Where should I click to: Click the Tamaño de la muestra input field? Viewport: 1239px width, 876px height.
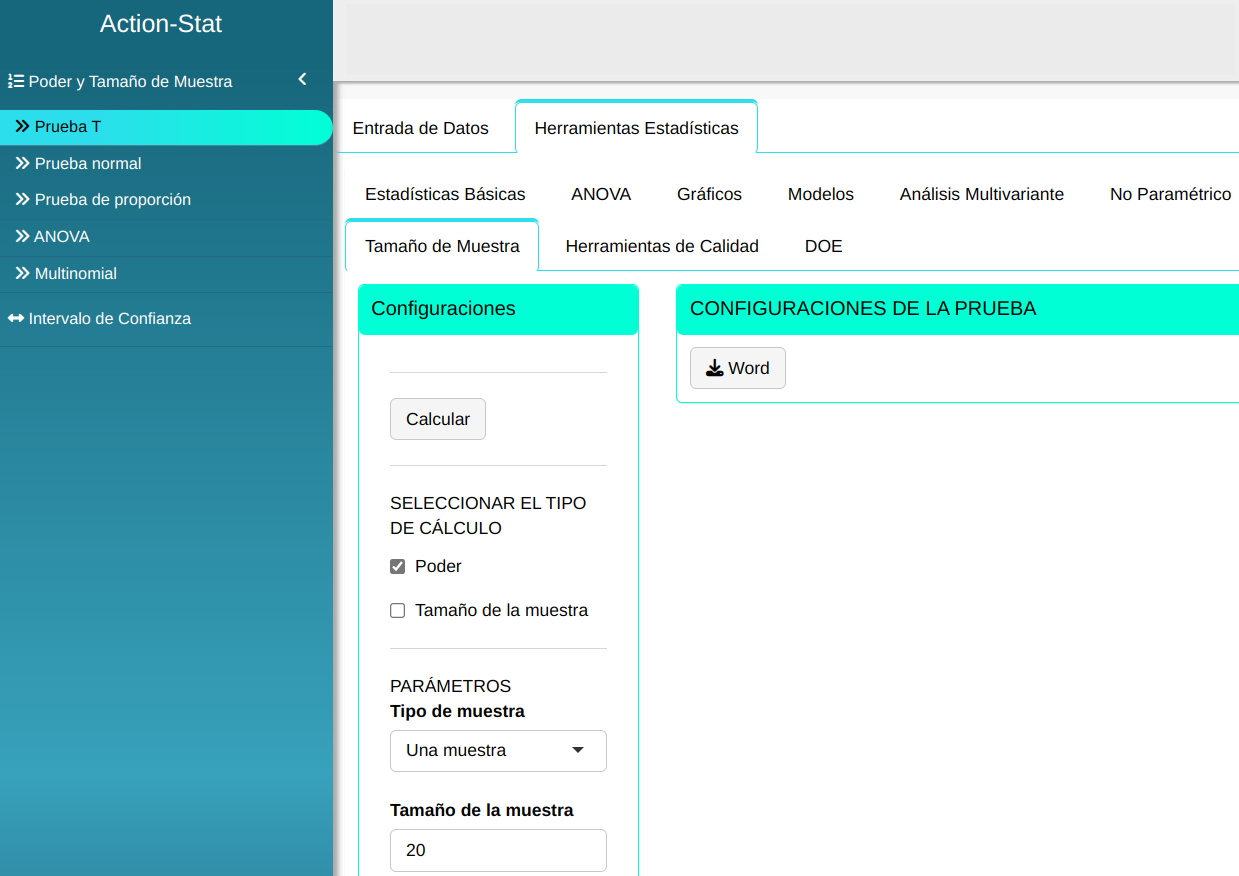(498, 850)
